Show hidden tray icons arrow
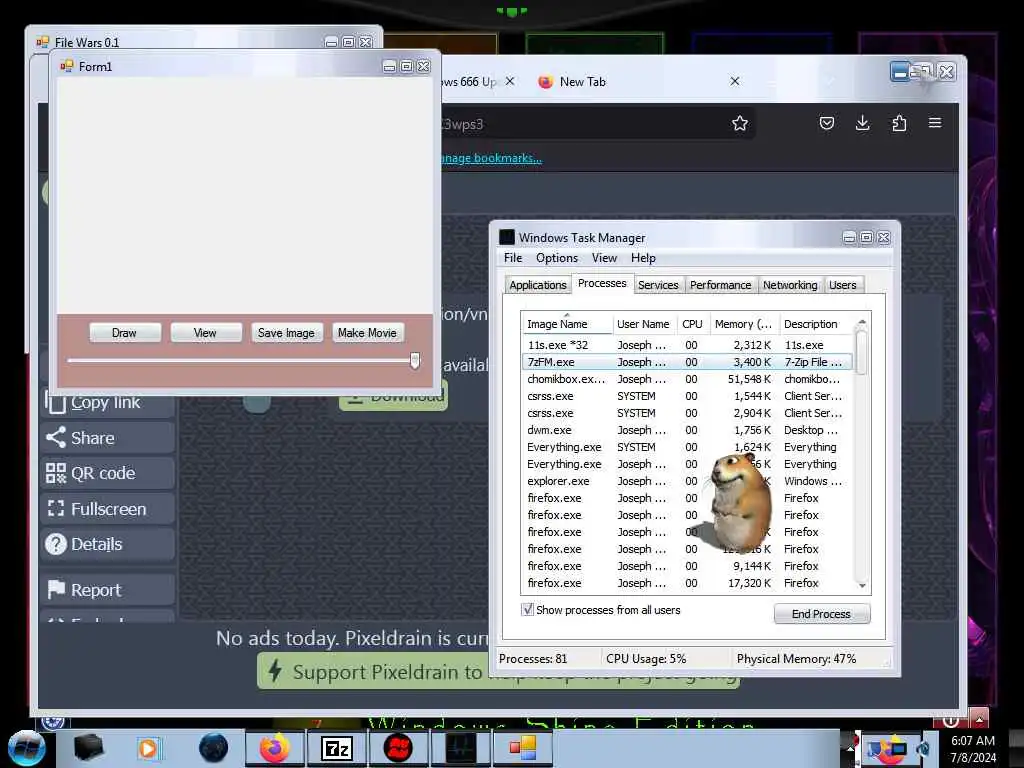Screen dimensions: 1024x768 (850, 749)
